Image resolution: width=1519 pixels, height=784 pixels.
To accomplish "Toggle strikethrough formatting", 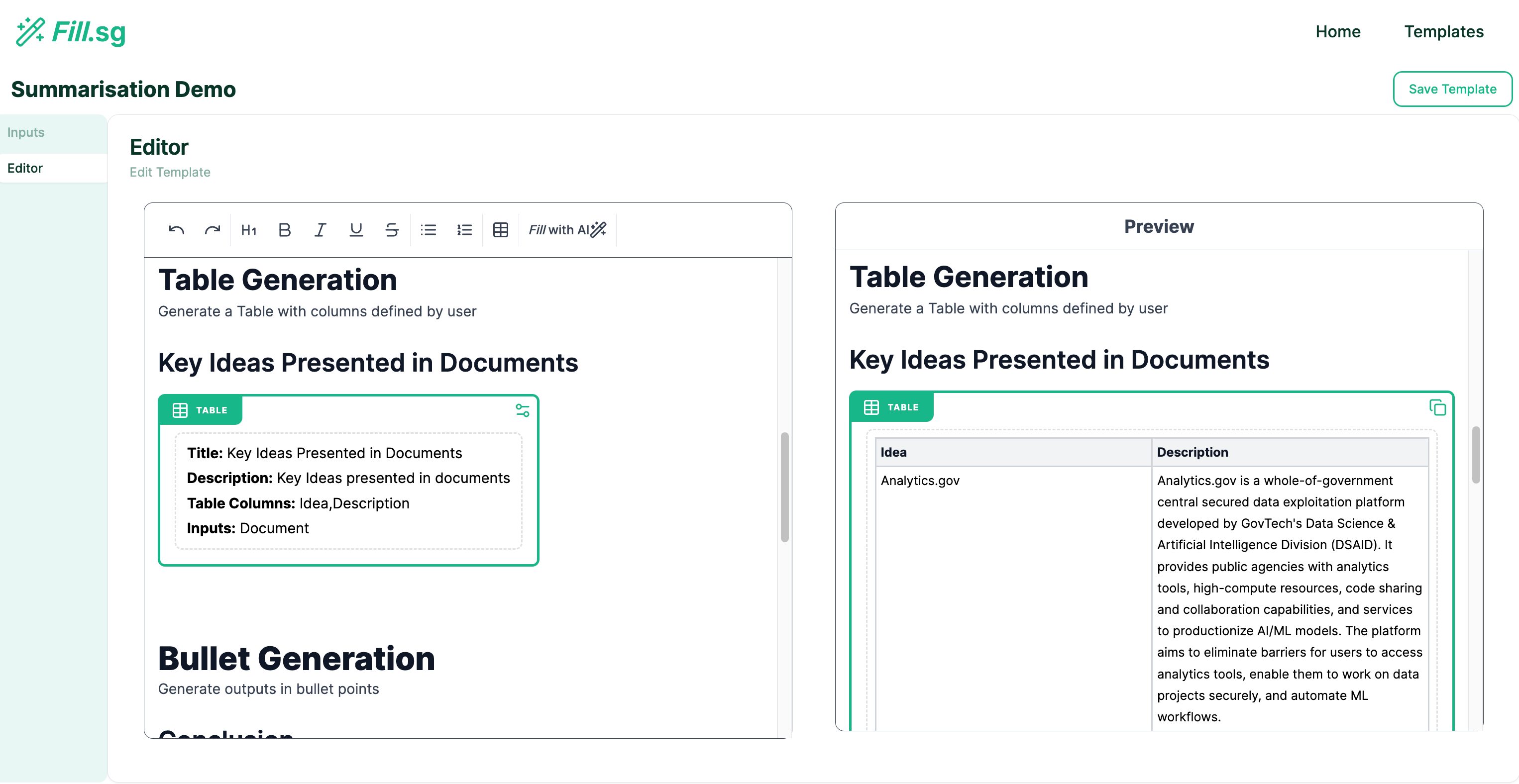I will point(392,230).
